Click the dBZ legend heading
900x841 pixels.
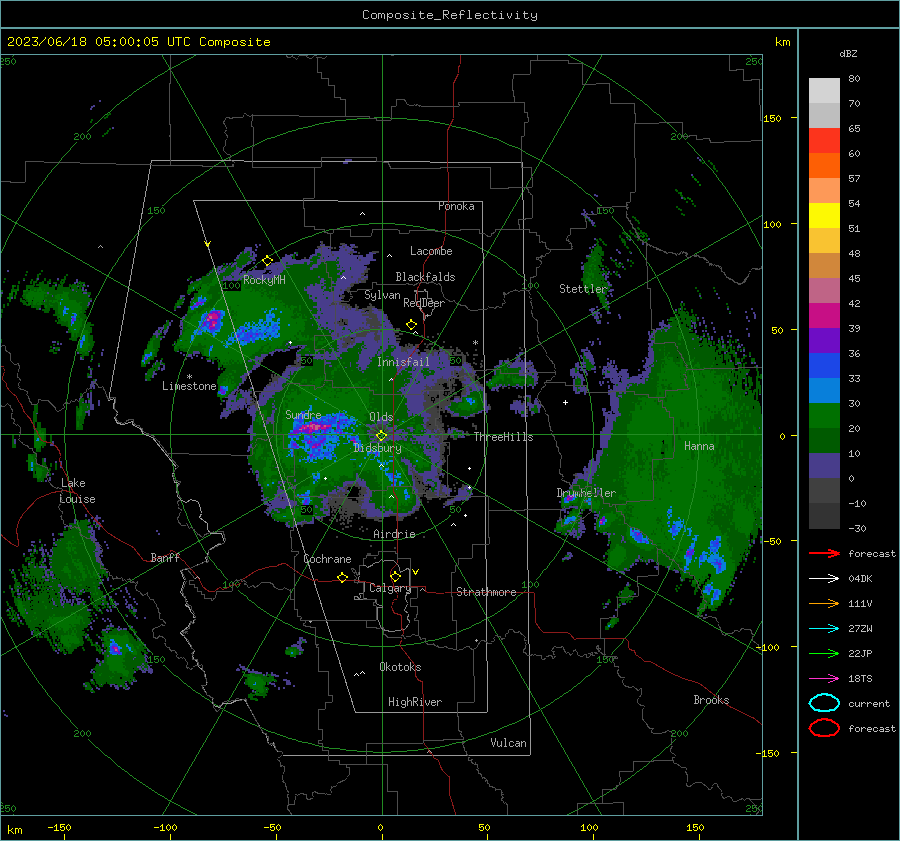pyautogui.click(x=848, y=53)
